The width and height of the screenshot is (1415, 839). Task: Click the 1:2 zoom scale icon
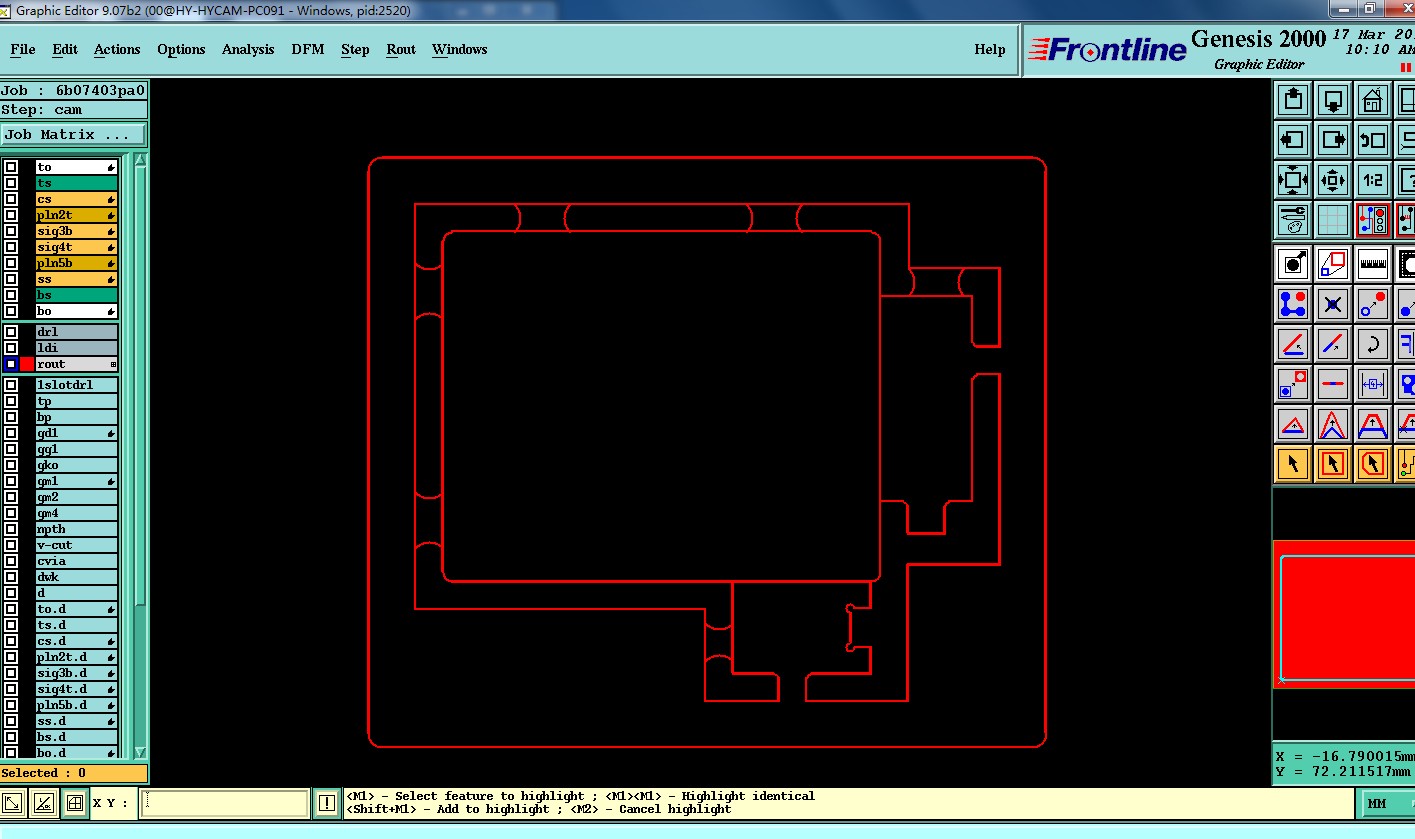point(1373,180)
